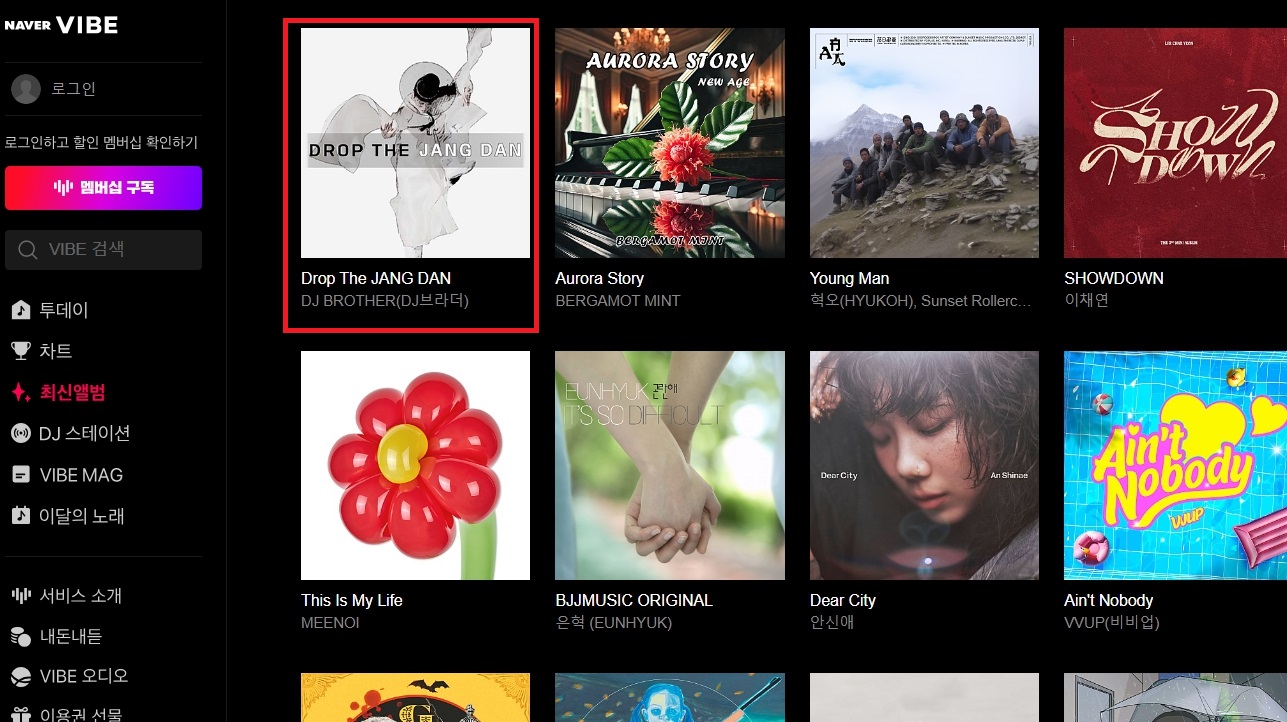Open 투데이 via its music note icon
This screenshot has height=722, width=1287.
coord(20,310)
